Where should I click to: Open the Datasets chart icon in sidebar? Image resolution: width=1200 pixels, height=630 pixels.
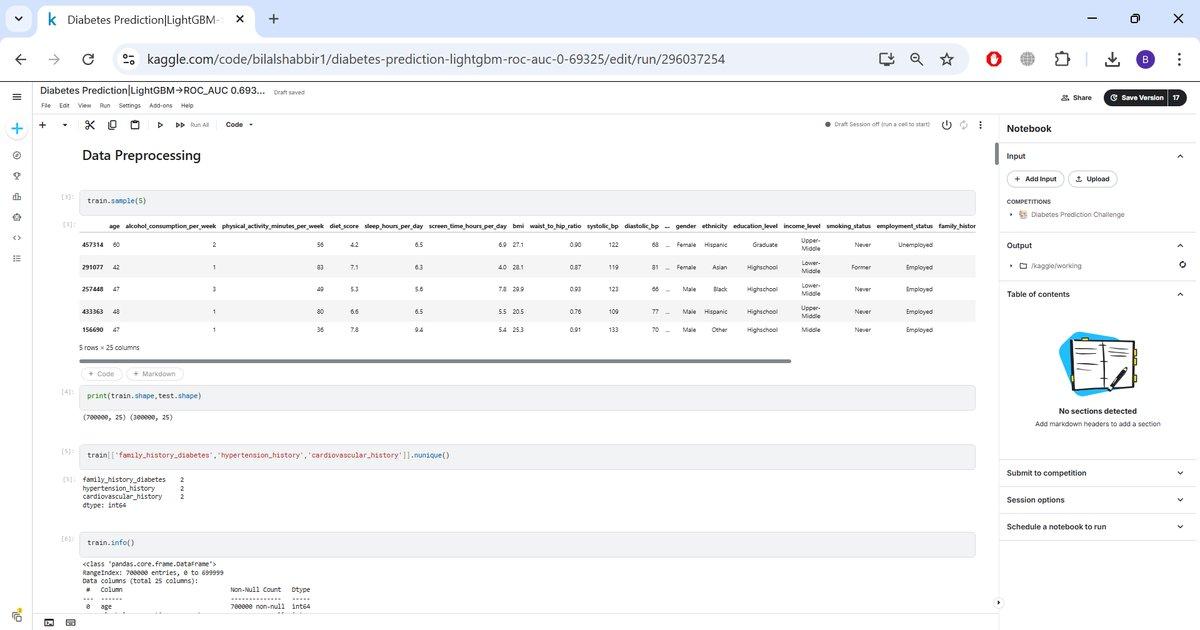tap(16, 196)
